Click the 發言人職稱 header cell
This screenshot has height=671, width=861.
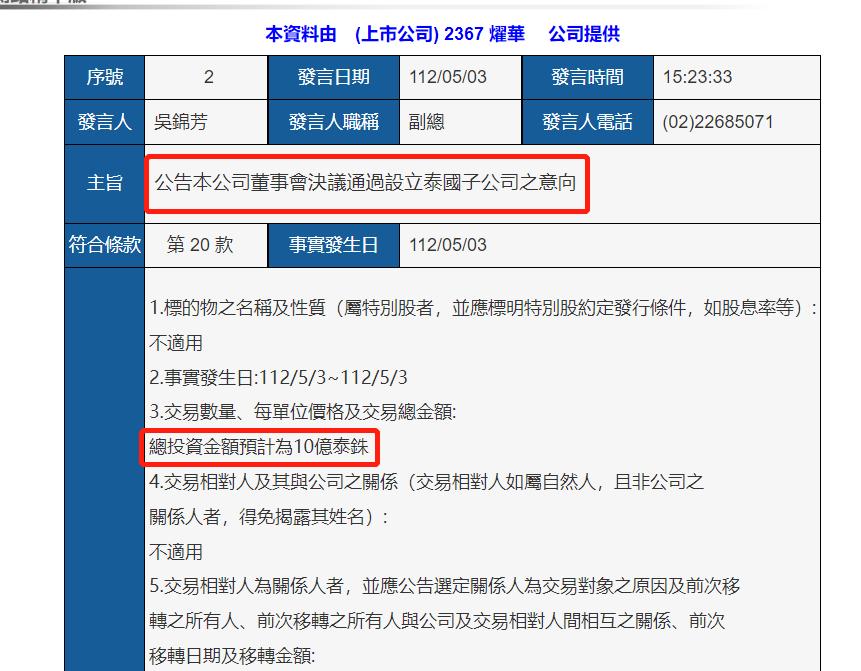pos(334,121)
